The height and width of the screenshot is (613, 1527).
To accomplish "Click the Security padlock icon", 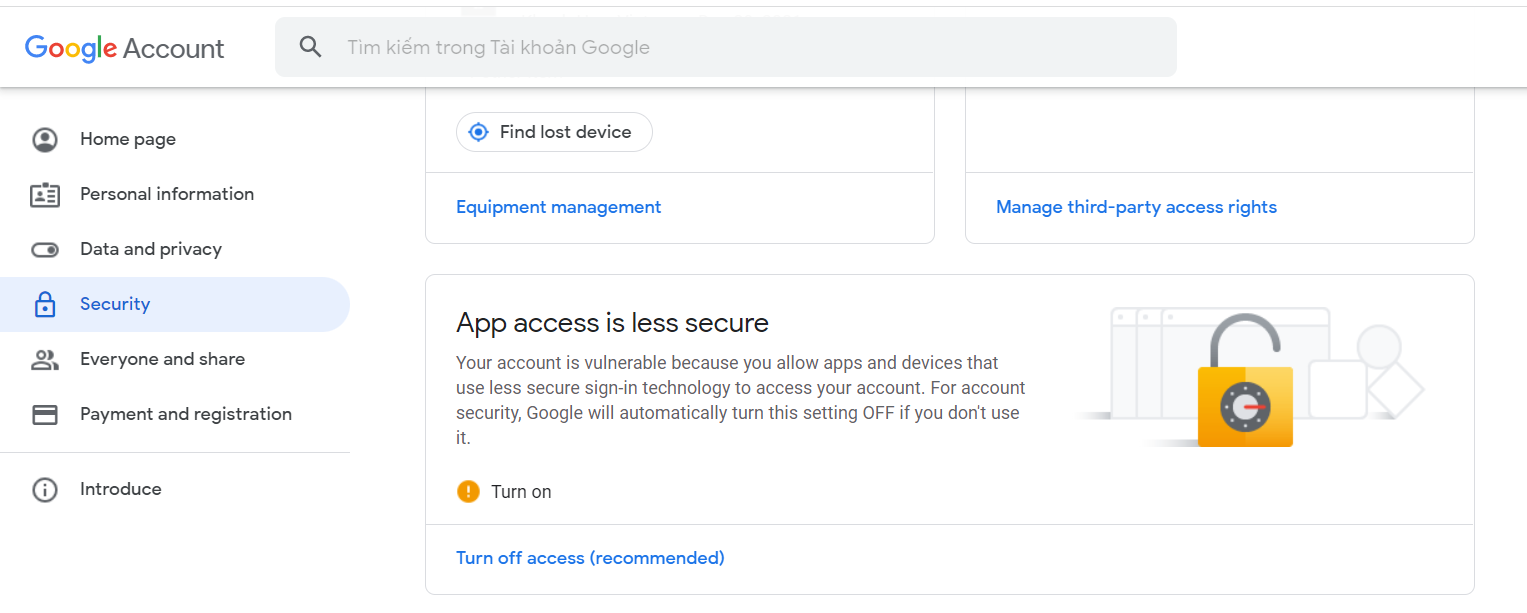I will tap(45, 304).
